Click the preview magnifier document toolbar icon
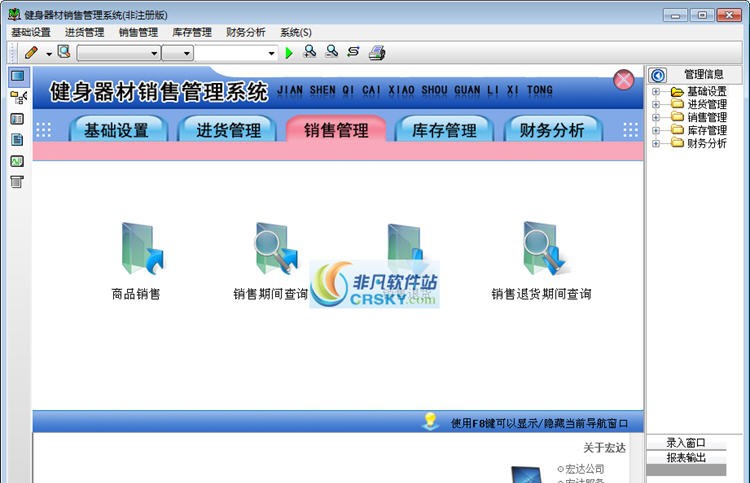The image size is (750, 483). (x=64, y=52)
